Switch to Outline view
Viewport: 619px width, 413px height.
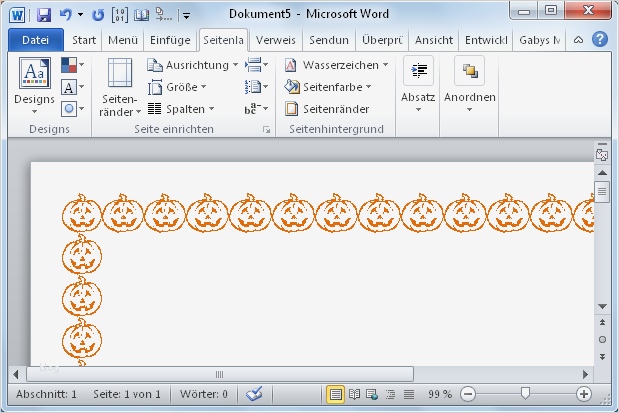390,394
